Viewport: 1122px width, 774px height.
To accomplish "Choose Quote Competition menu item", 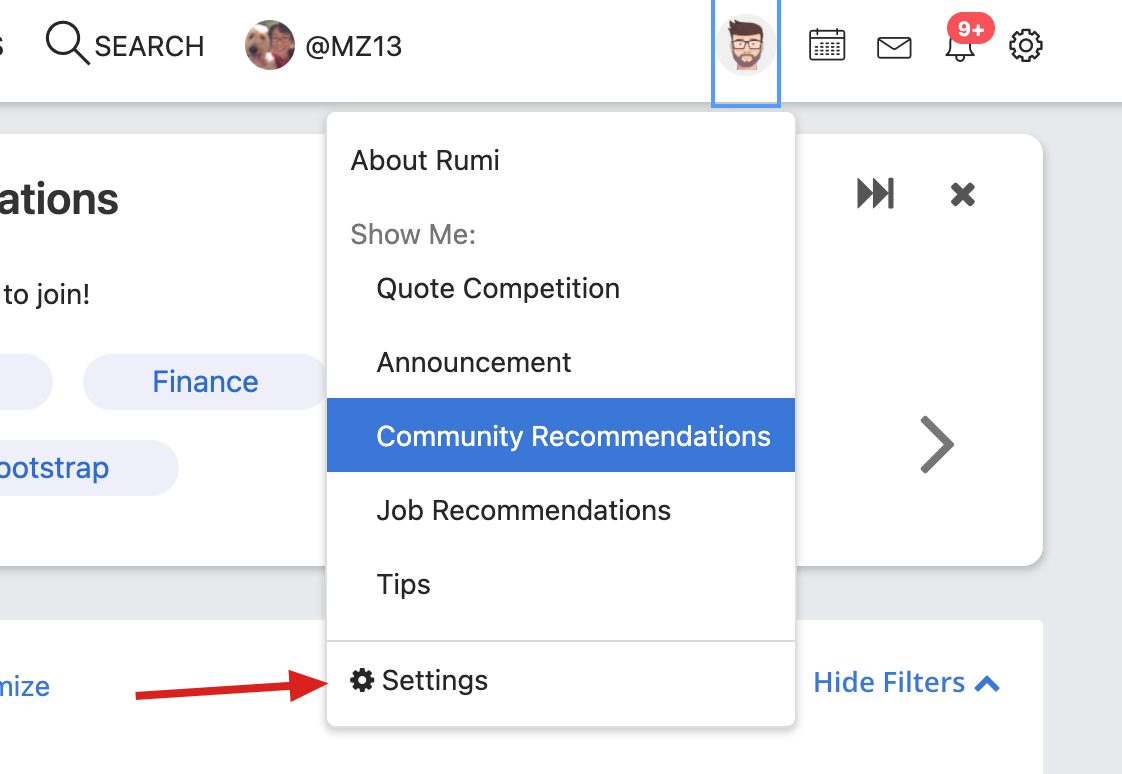I will pos(561,289).
